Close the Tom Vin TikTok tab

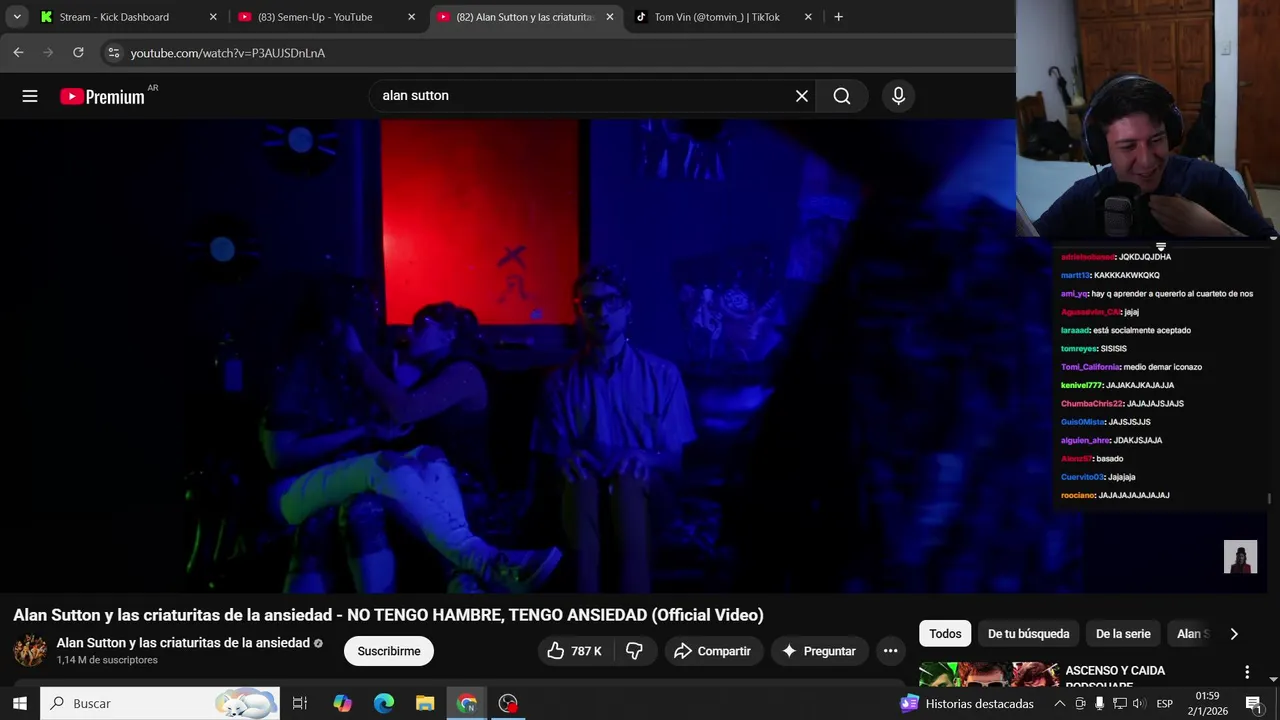pos(808,17)
